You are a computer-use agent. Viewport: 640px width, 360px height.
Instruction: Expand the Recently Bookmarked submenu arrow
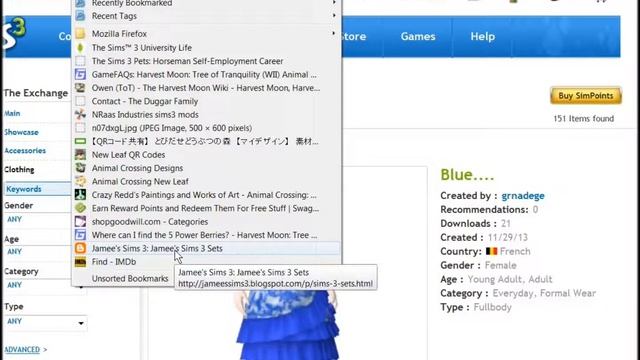334,3
